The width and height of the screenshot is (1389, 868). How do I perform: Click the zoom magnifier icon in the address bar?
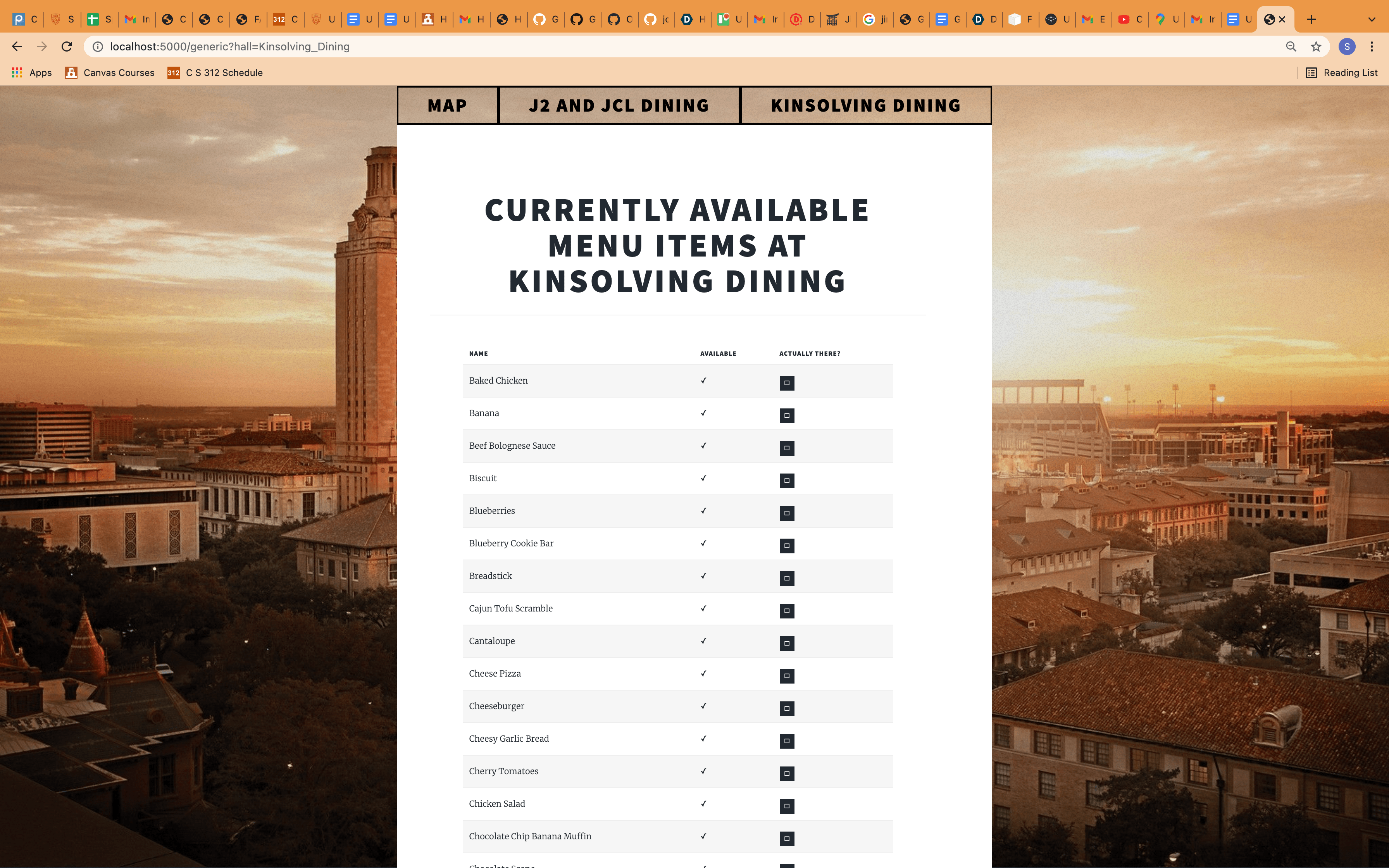tap(1291, 46)
